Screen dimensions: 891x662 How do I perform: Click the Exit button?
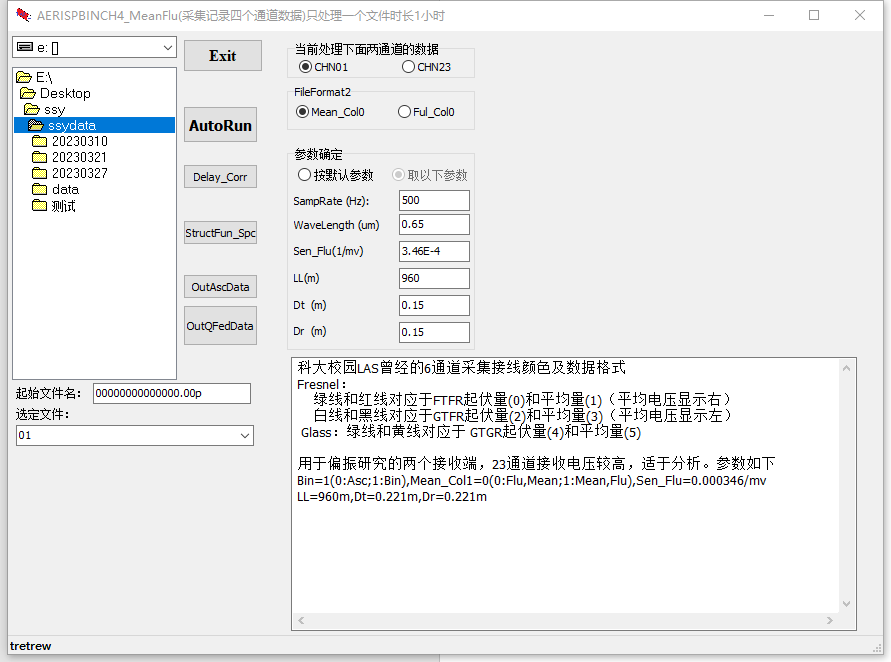[x=222, y=56]
